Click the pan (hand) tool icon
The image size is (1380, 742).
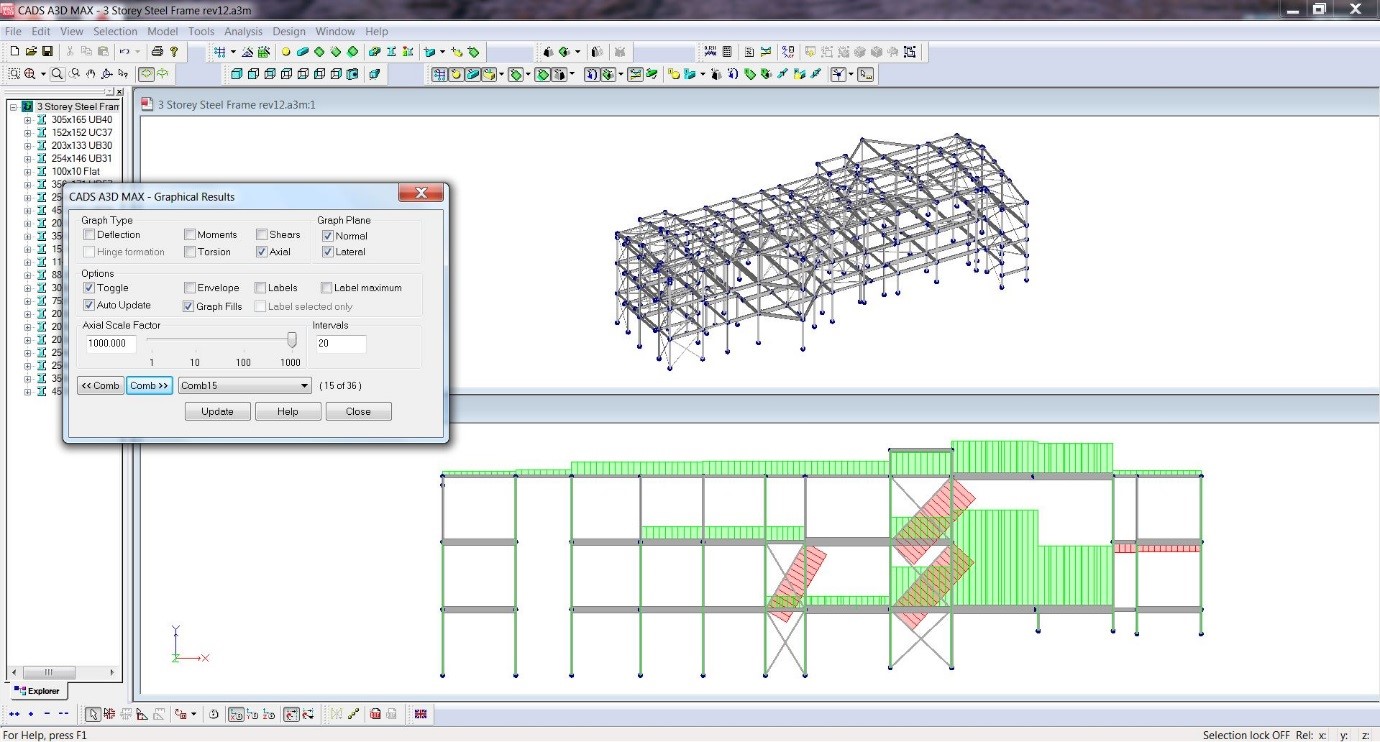click(92, 74)
